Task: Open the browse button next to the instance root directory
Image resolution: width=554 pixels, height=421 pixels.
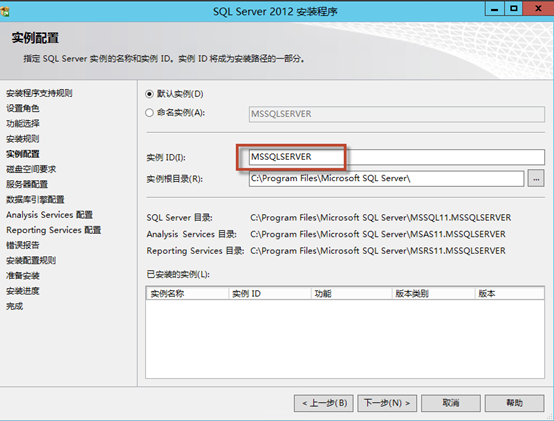Action: (536, 178)
